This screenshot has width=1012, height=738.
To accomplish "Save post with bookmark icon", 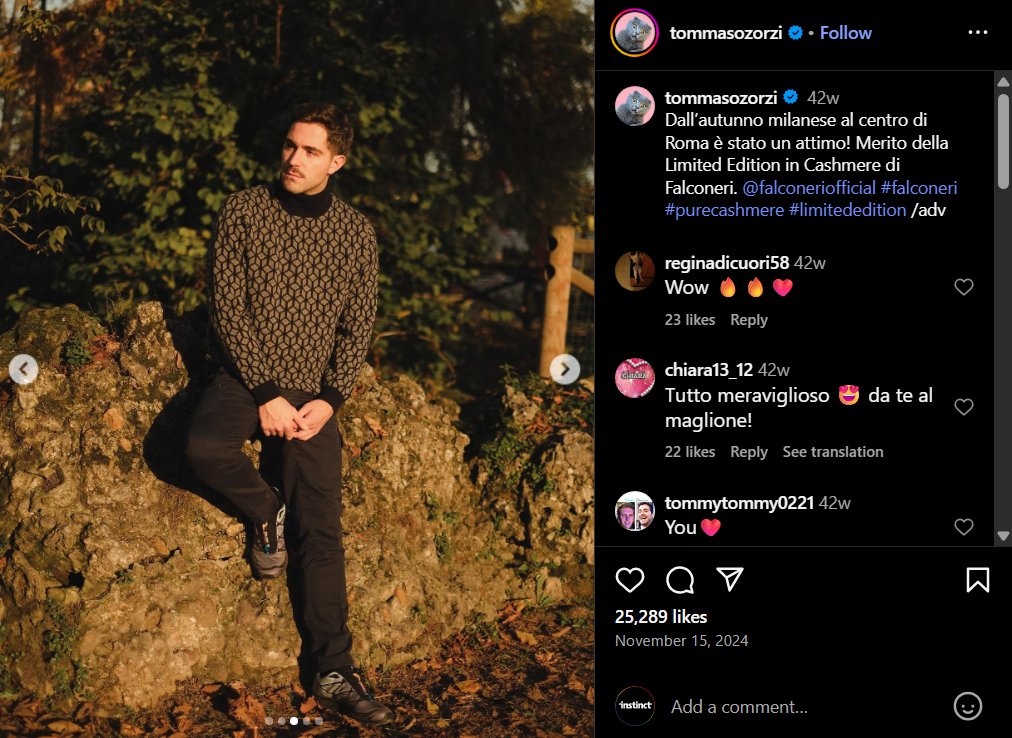I will coord(977,580).
